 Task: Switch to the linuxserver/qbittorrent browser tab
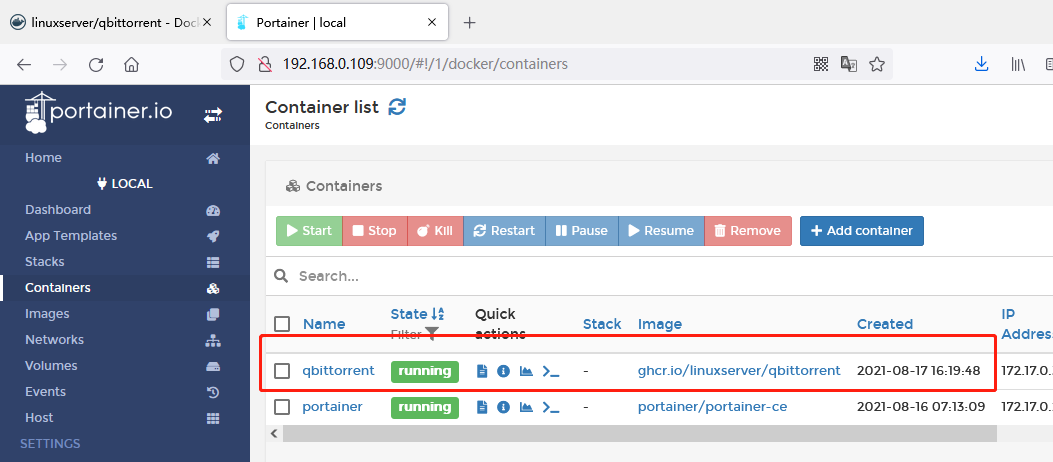pyautogui.click(x=111, y=22)
